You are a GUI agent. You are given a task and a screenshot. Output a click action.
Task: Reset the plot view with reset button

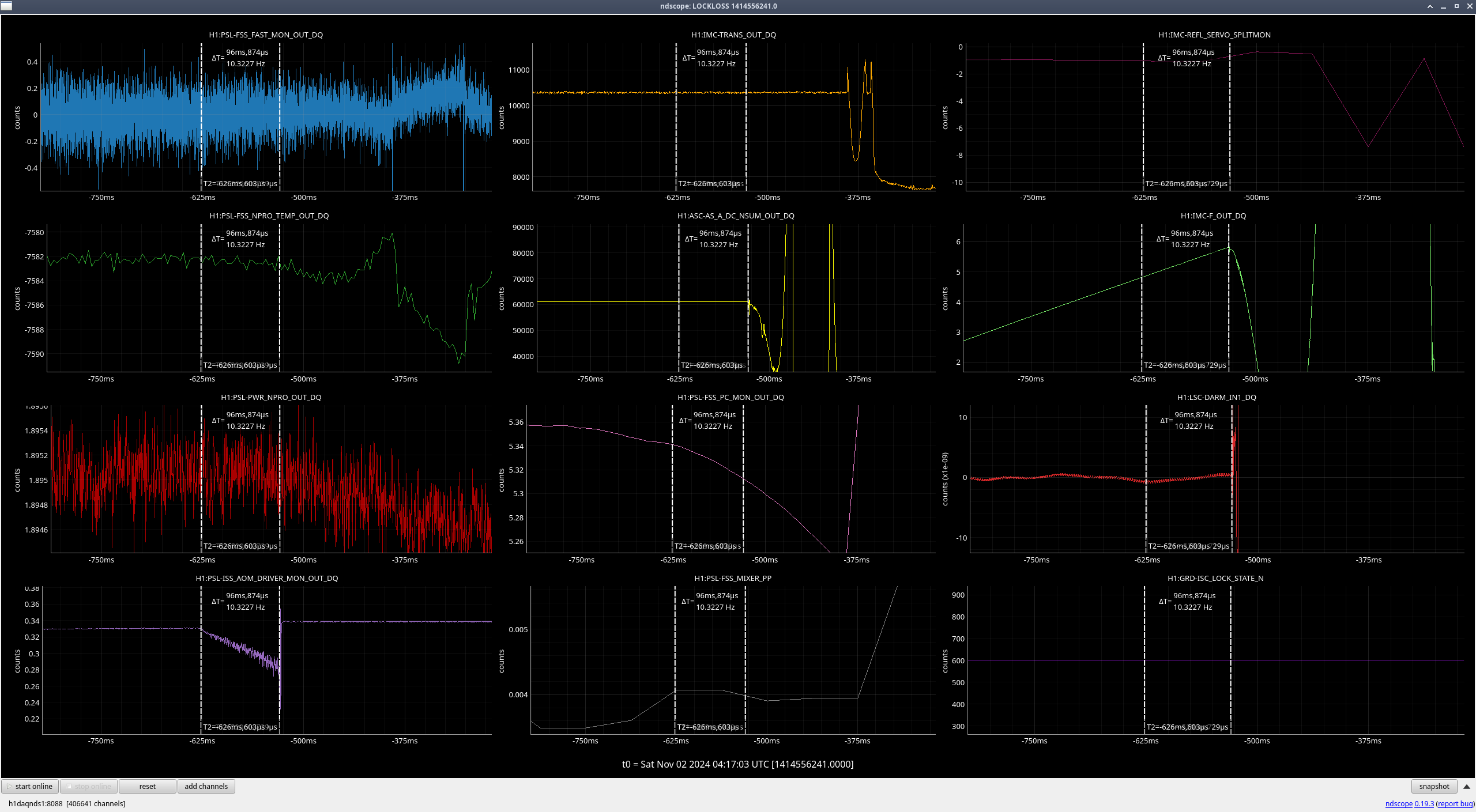point(148,786)
